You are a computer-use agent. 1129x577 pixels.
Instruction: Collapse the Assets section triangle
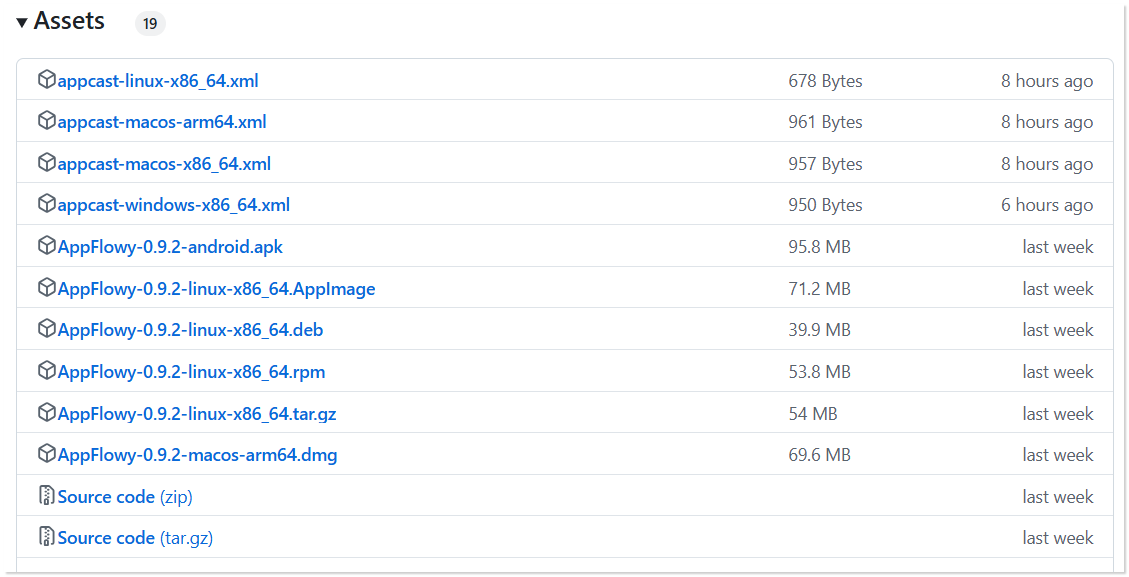22,23
